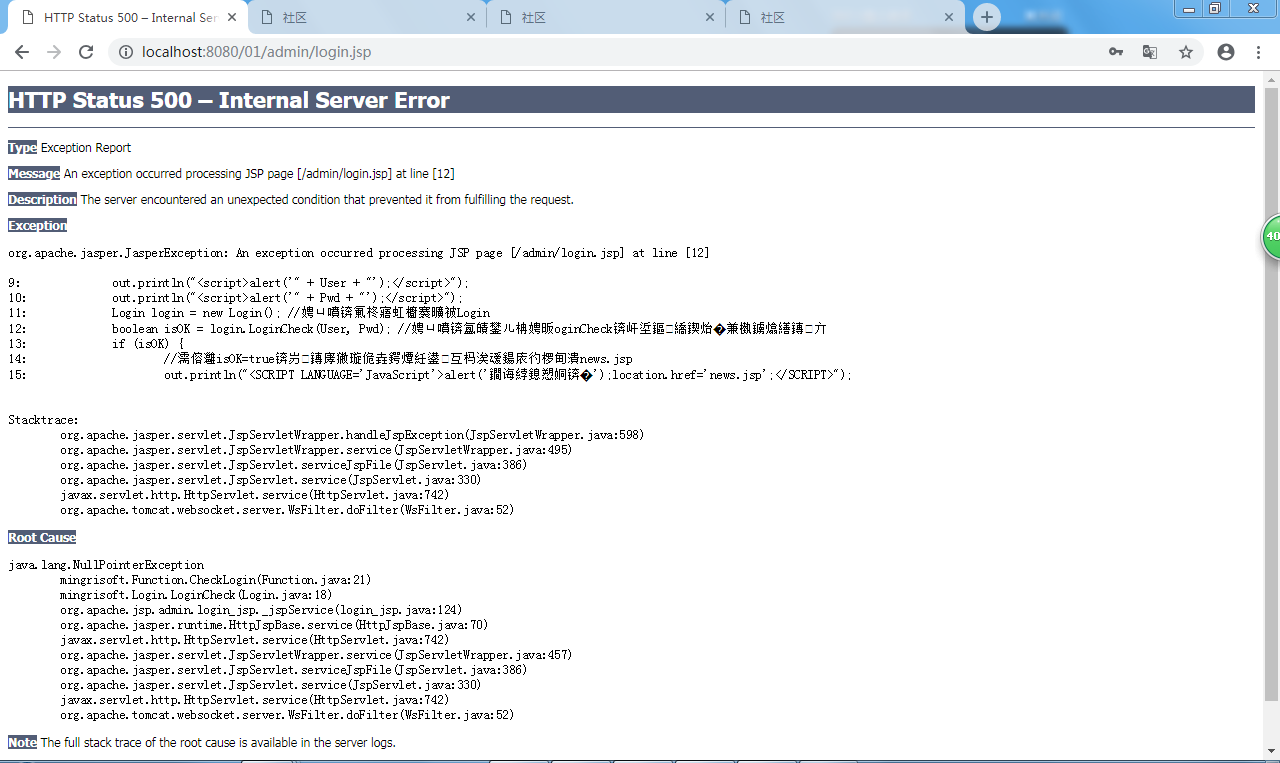This screenshot has height=763, width=1280.
Task: Click the Note label
Action: coord(22,743)
